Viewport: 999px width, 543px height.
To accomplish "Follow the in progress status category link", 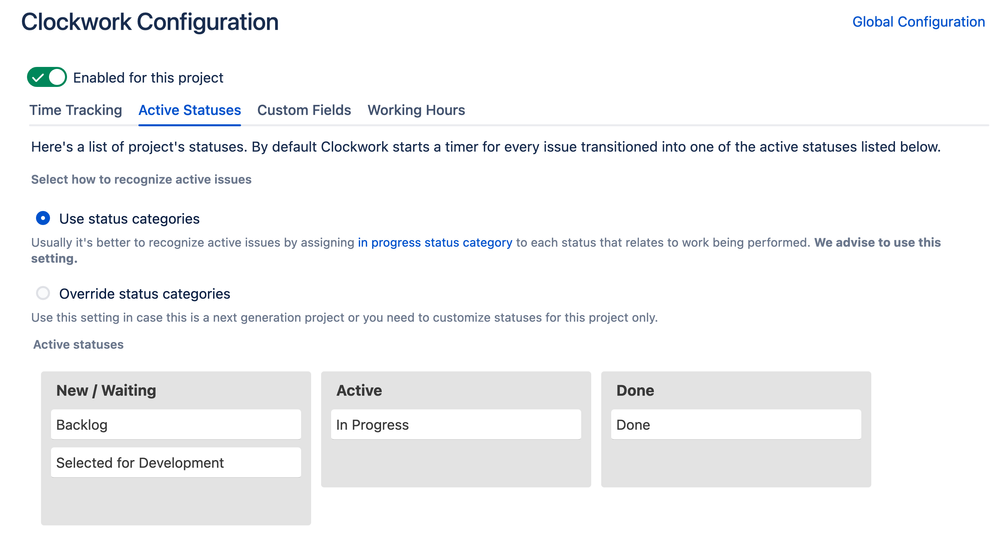I will click(x=435, y=242).
